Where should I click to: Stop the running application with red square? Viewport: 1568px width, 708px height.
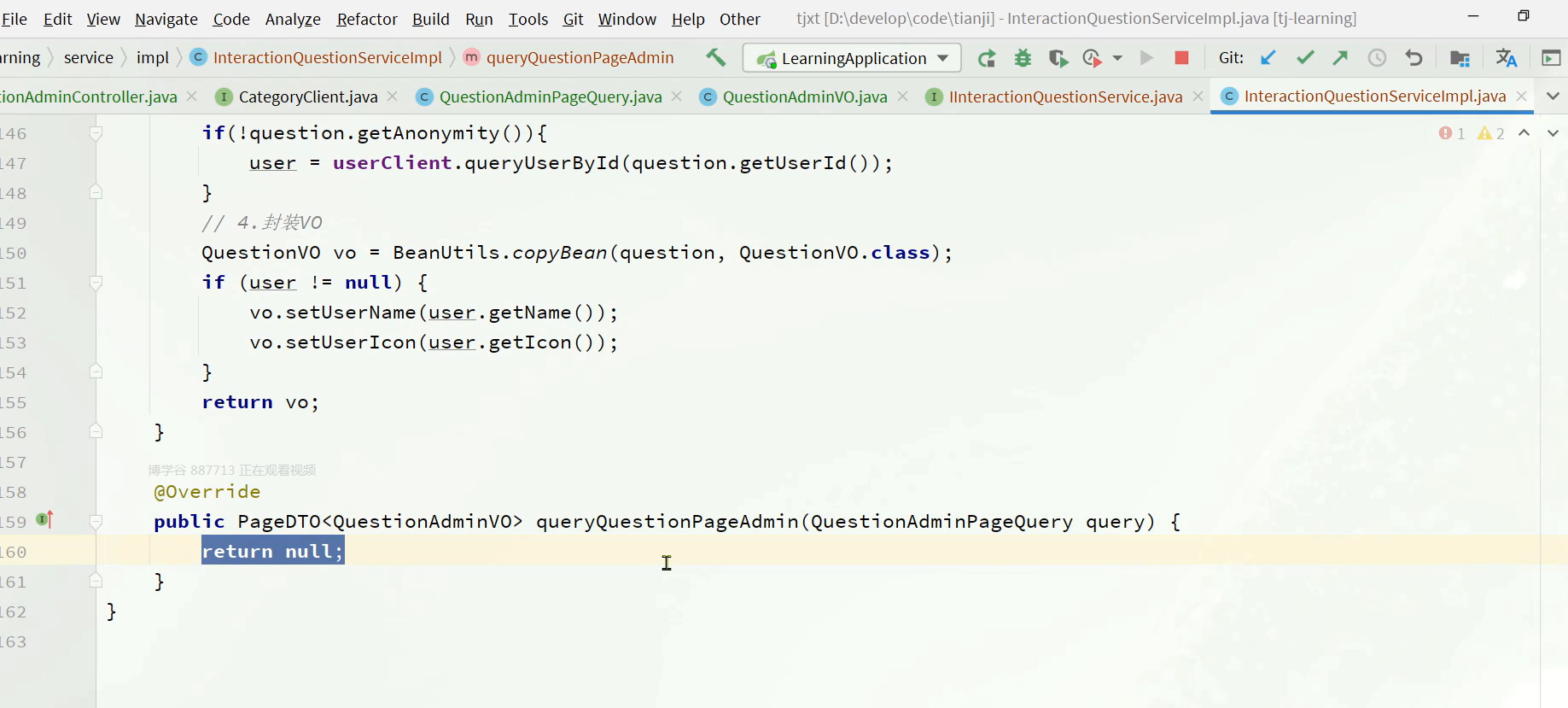tap(1182, 58)
